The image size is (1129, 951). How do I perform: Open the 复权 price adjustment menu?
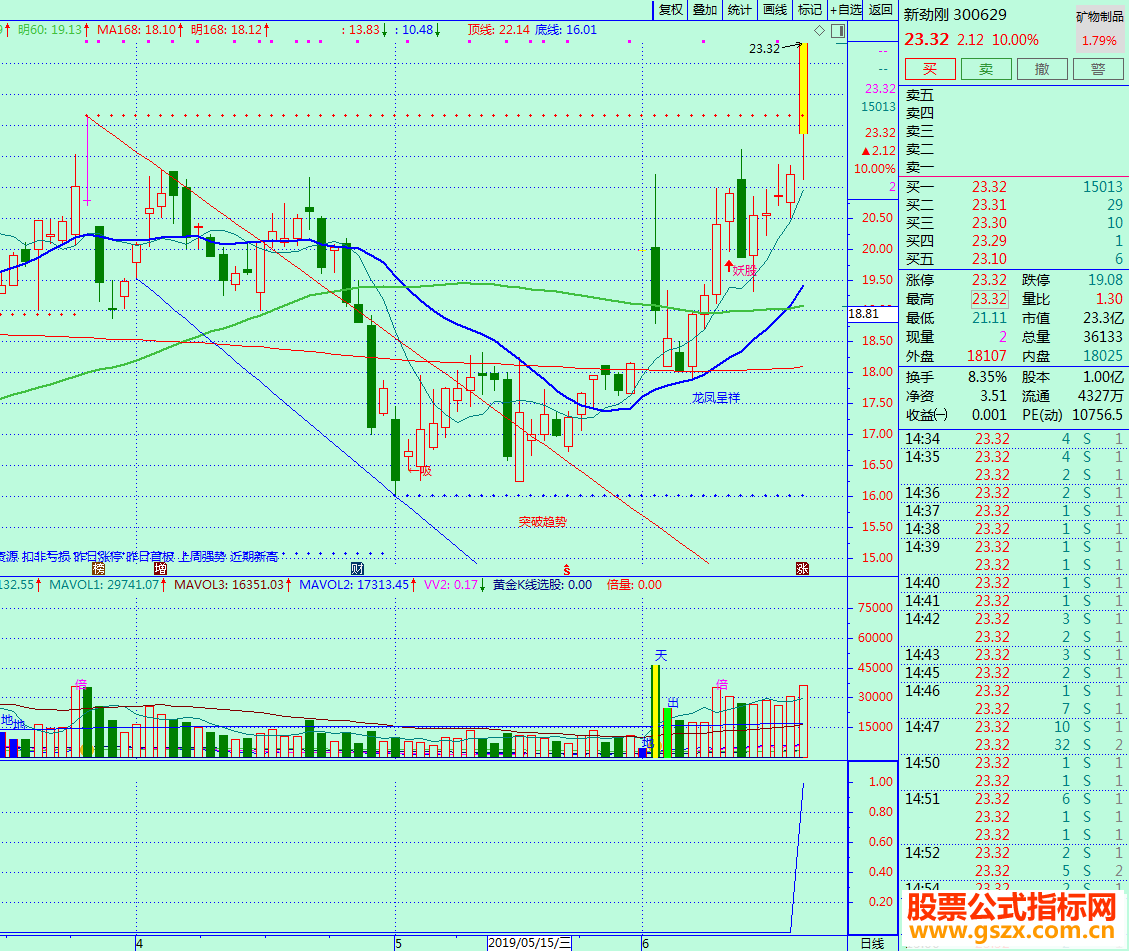coord(670,10)
